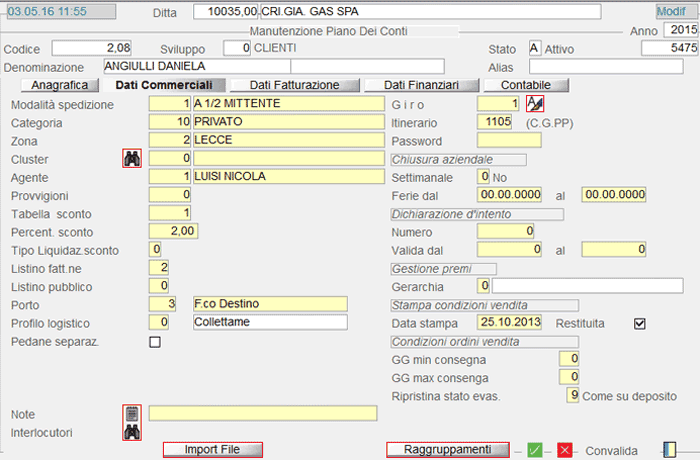Select the Dati Finanziari tab
This screenshot has height=460, width=700.
coord(421,85)
